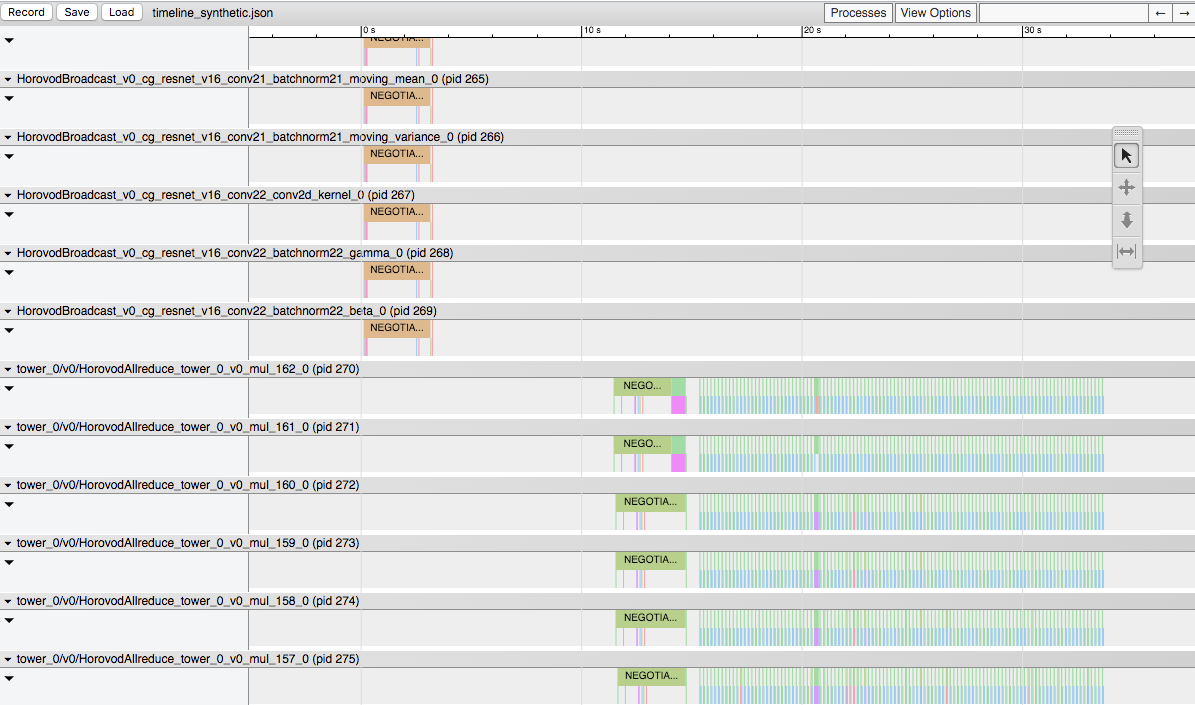Select the NEGOTIA... slice in pid 268 row
Image resolution: width=1195 pixels, height=705 pixels.
point(397,270)
